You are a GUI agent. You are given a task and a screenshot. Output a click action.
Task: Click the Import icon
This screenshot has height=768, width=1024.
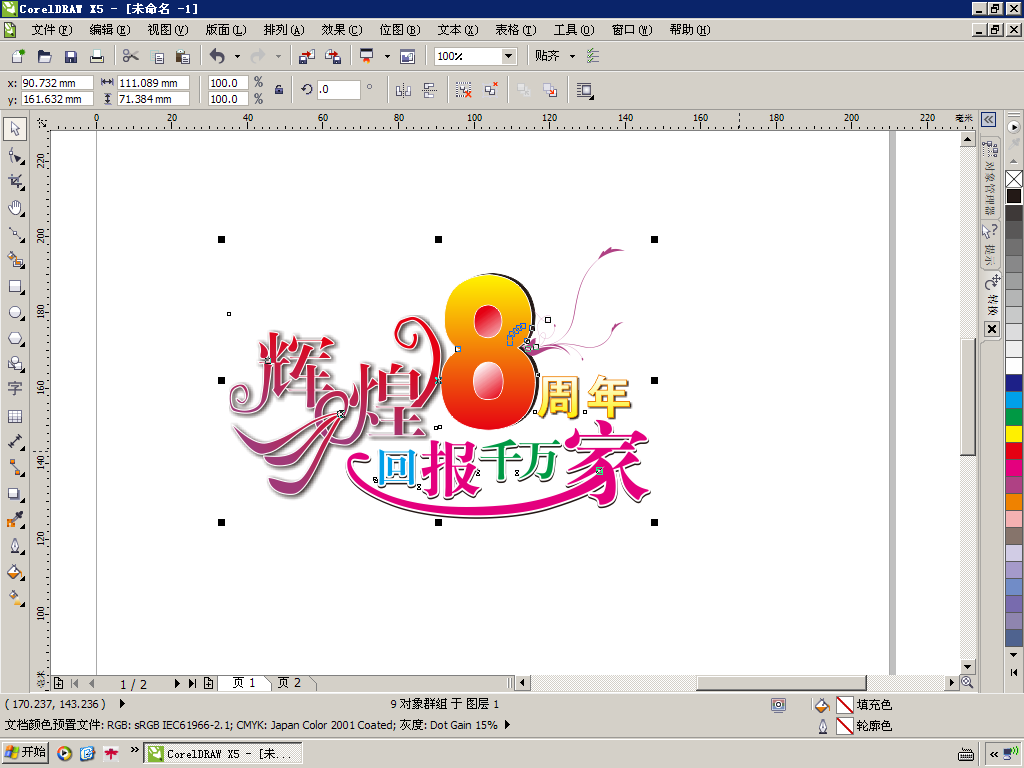pos(306,57)
